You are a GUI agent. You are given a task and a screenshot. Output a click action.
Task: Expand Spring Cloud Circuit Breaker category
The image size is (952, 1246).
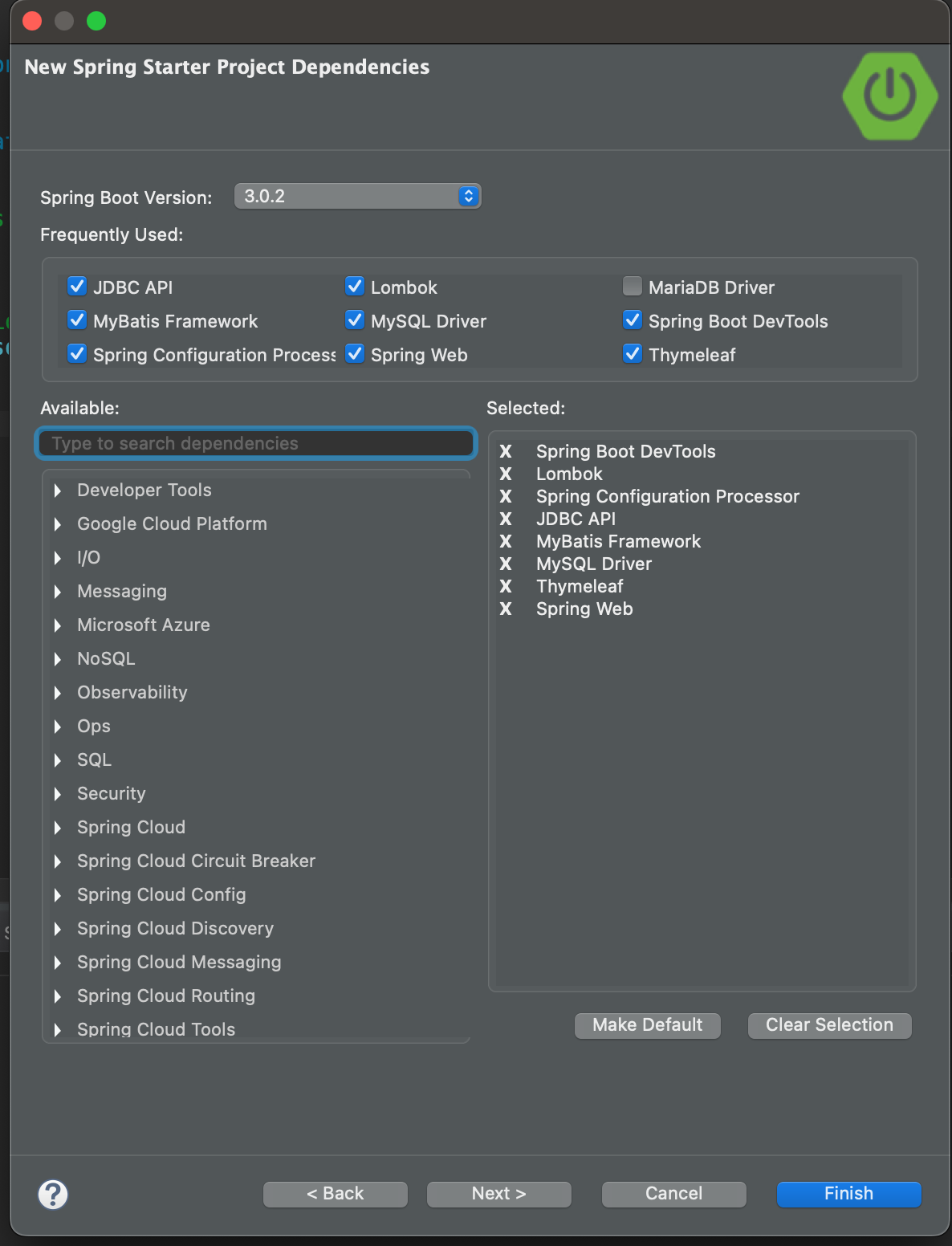point(58,861)
